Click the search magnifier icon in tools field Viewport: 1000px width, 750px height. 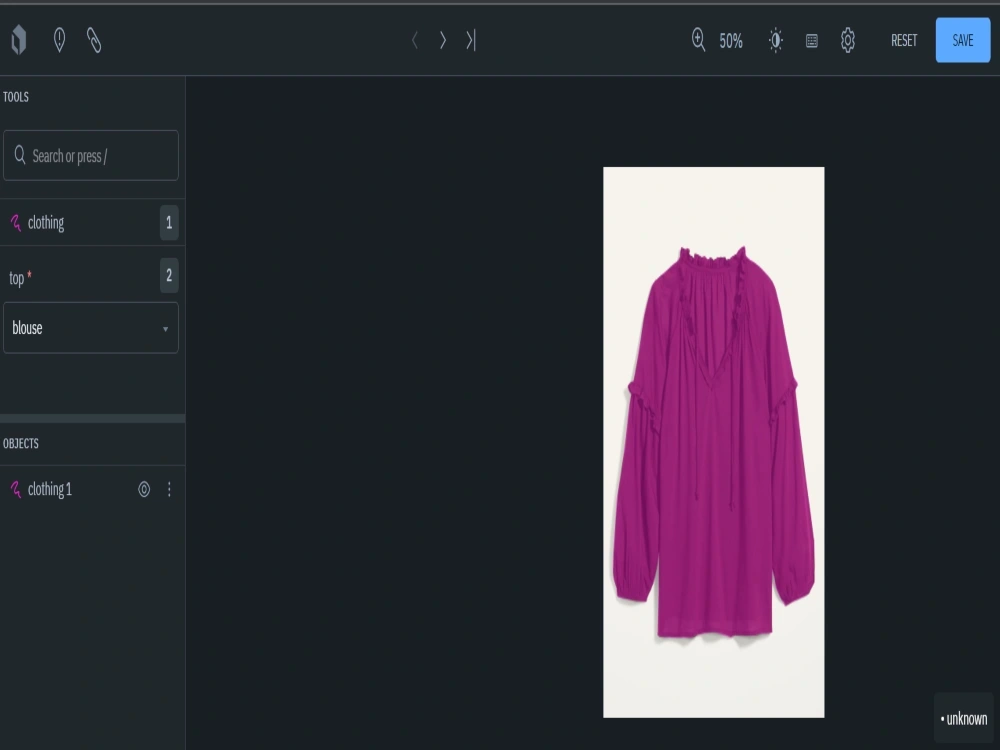20,155
